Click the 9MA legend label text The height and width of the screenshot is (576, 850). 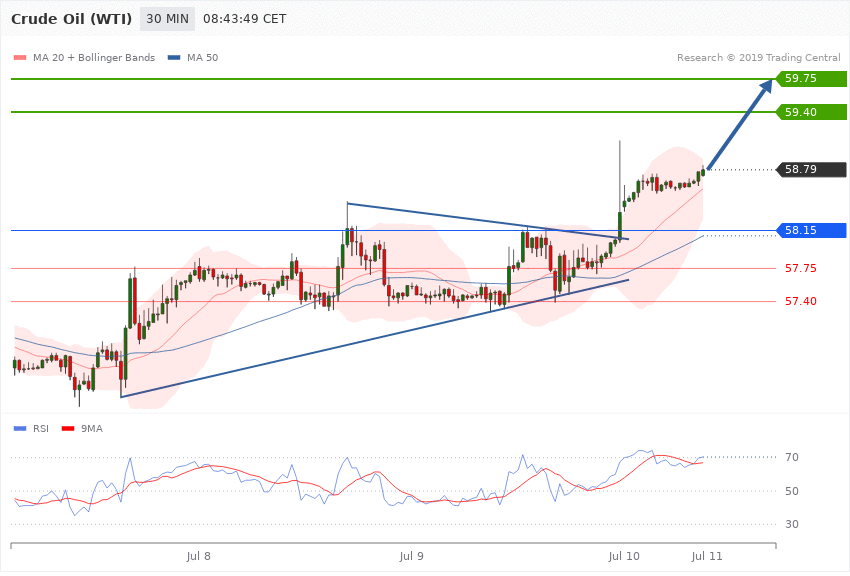(92, 429)
